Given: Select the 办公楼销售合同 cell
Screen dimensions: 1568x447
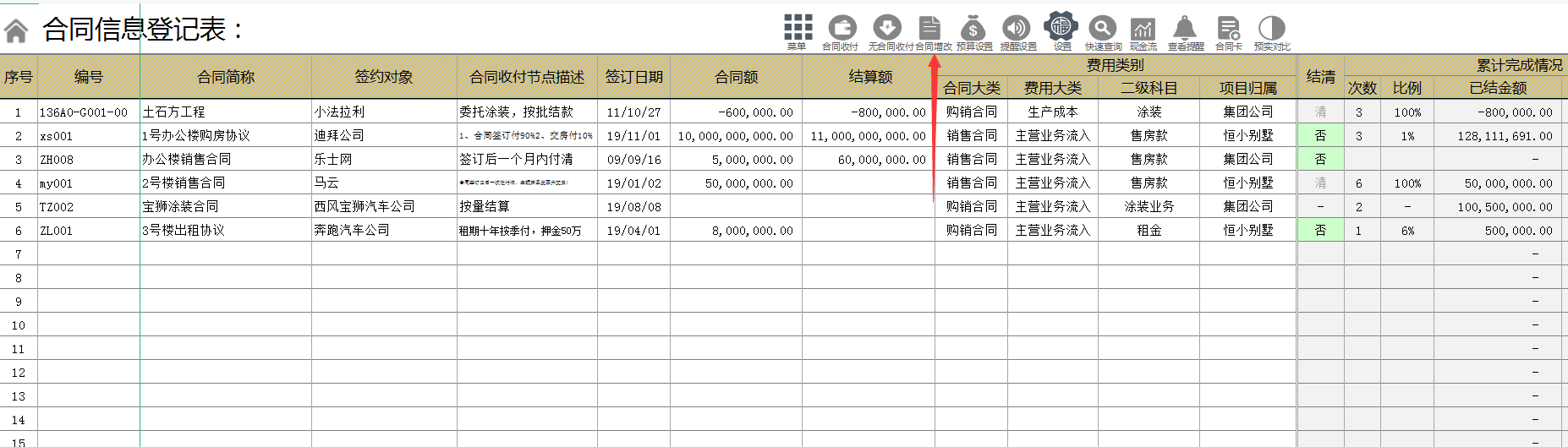Looking at the screenshot, I should tap(226, 159).
